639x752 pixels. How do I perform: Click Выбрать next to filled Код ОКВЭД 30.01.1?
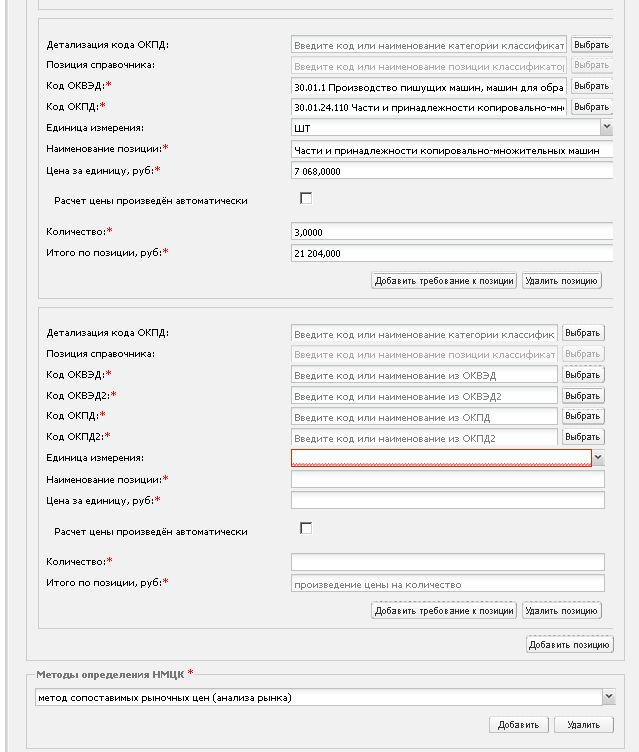click(592, 86)
